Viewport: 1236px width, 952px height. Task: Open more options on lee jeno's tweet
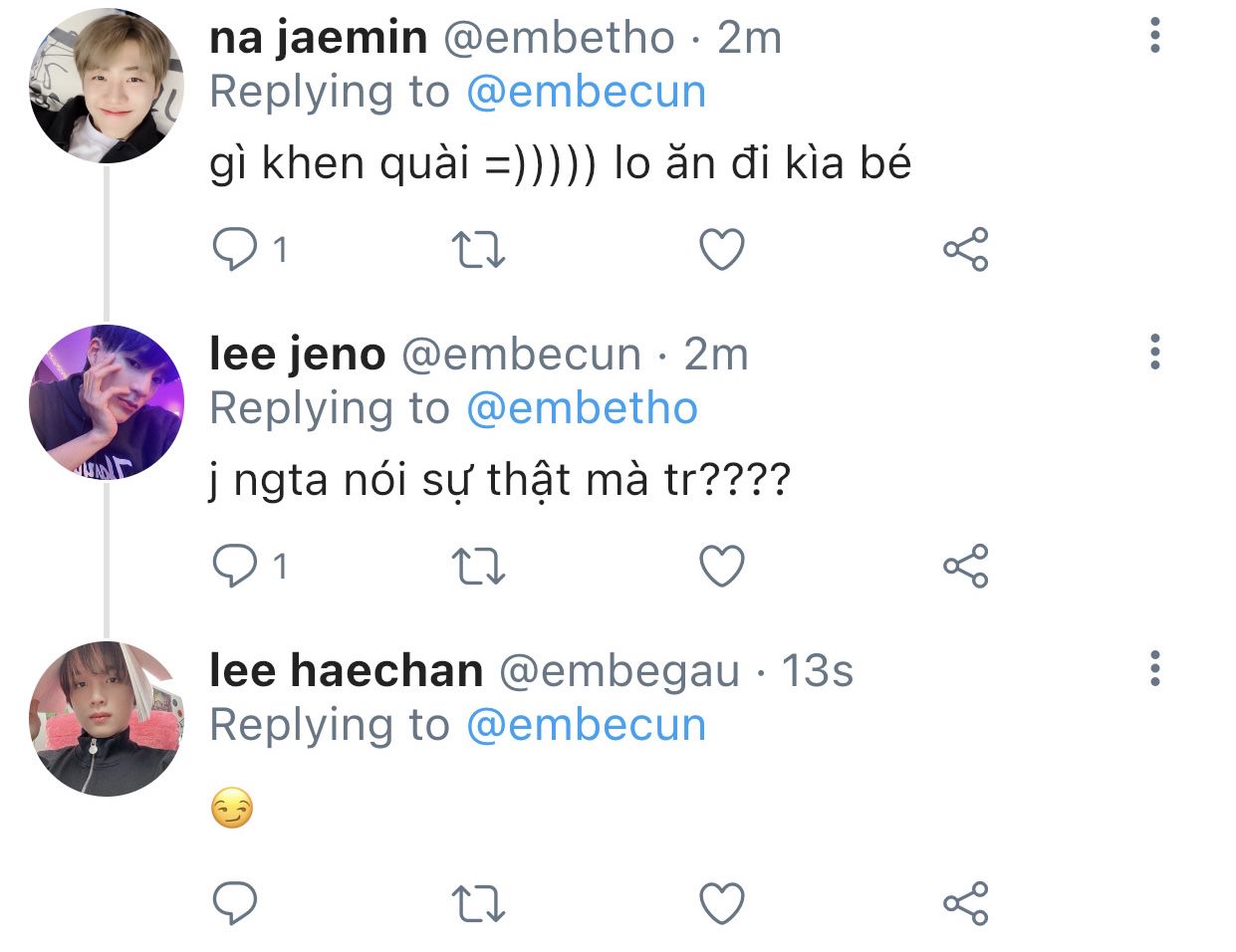[x=1155, y=353]
